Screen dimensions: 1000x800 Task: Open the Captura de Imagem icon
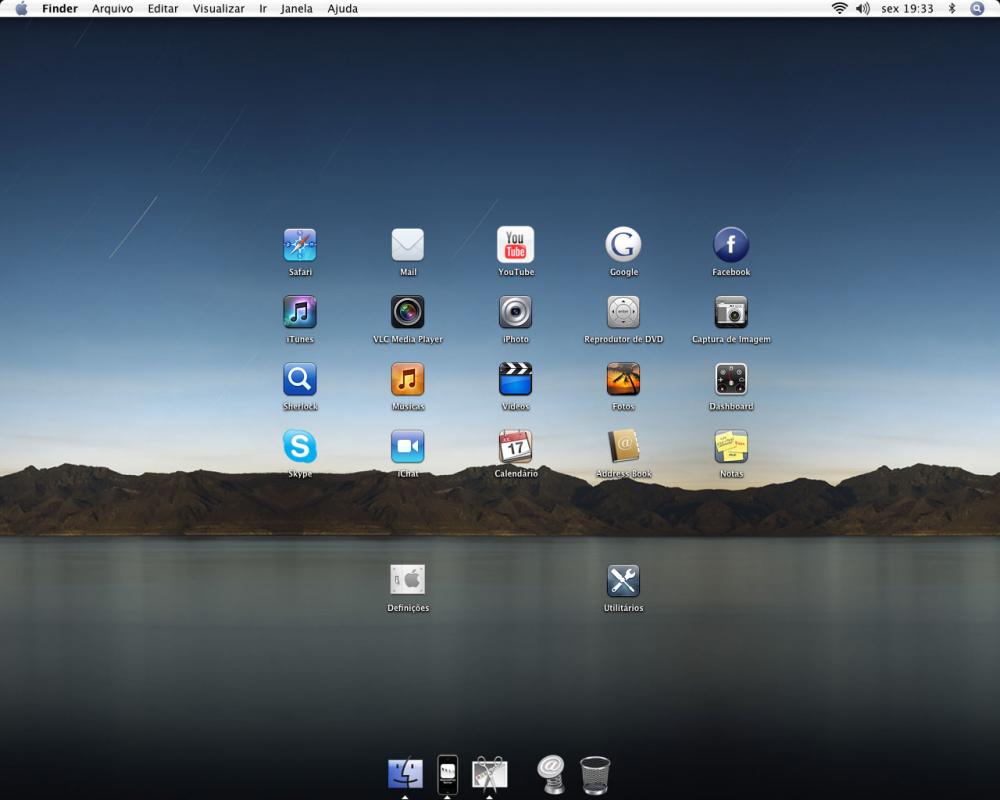(731, 312)
